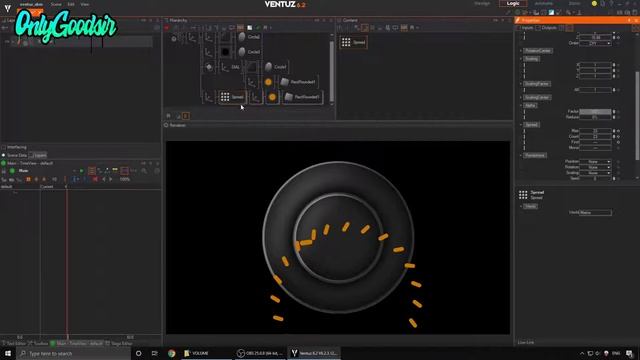Open the Scene menu
Viewport: 640px width, 360px height.
56,4
